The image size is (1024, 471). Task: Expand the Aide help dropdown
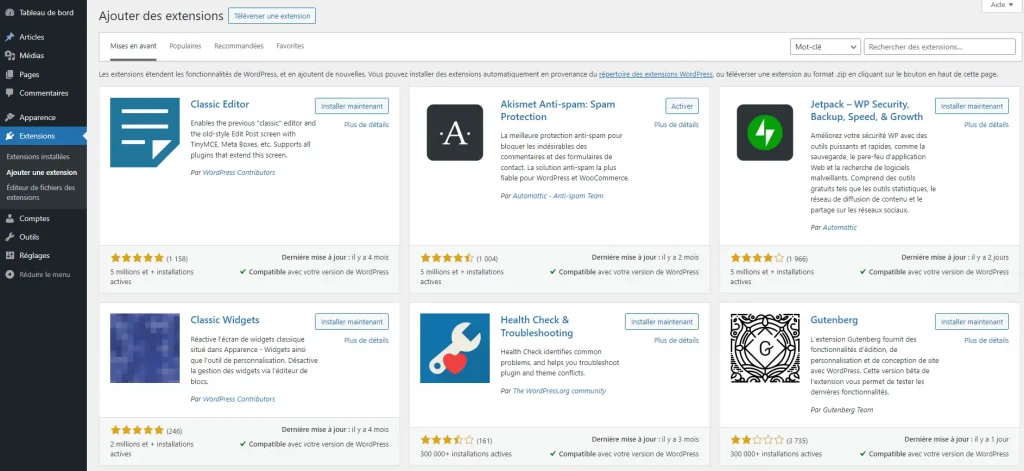click(x=1002, y=5)
